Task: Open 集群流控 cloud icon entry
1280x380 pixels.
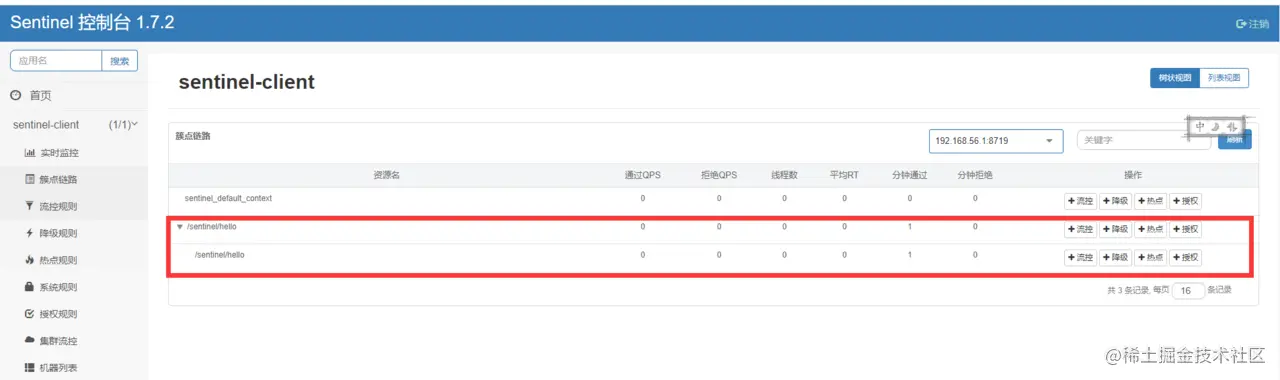Action: point(52,341)
